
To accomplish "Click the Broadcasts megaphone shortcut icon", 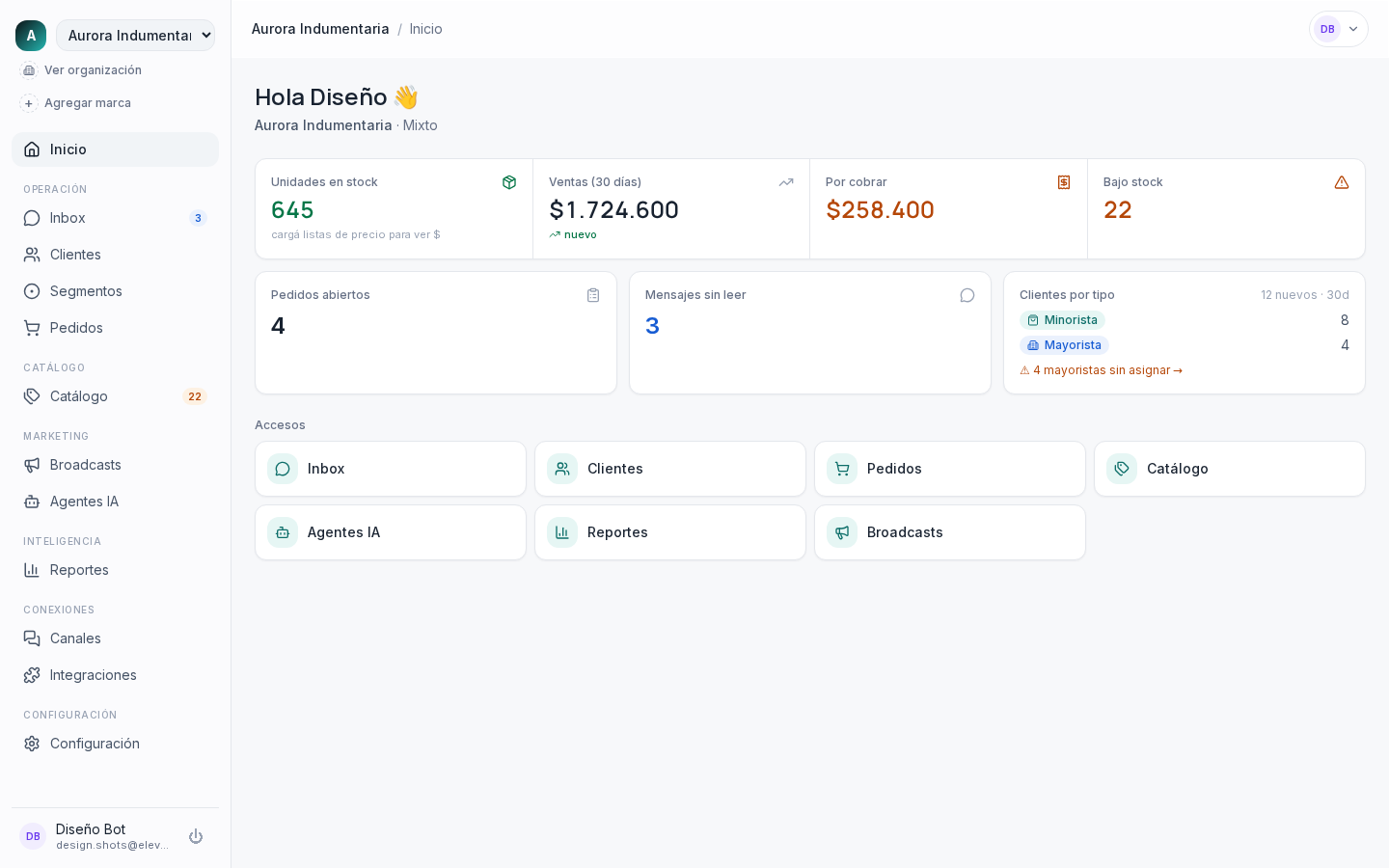I will pyautogui.click(x=842, y=532).
